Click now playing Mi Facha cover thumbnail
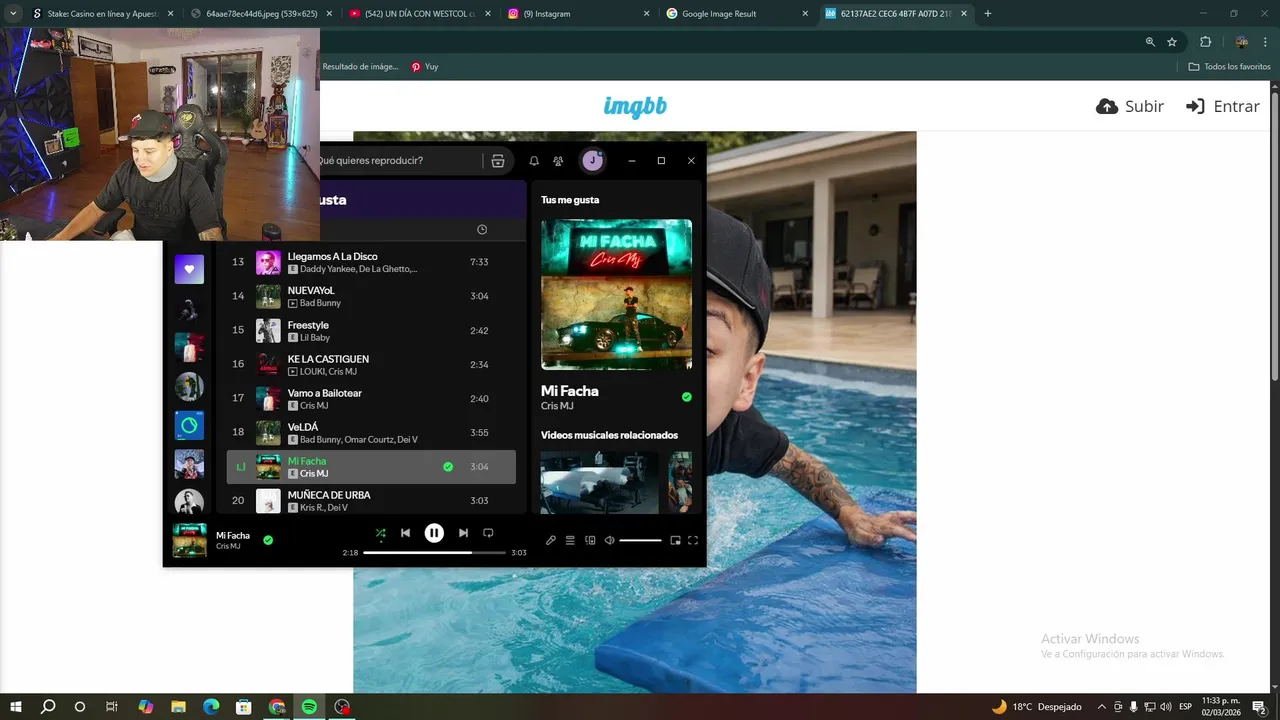 point(190,540)
